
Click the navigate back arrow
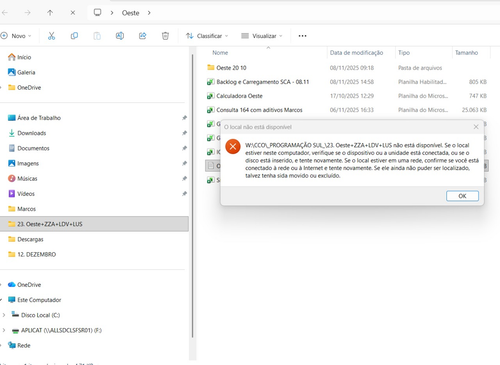[5, 13]
